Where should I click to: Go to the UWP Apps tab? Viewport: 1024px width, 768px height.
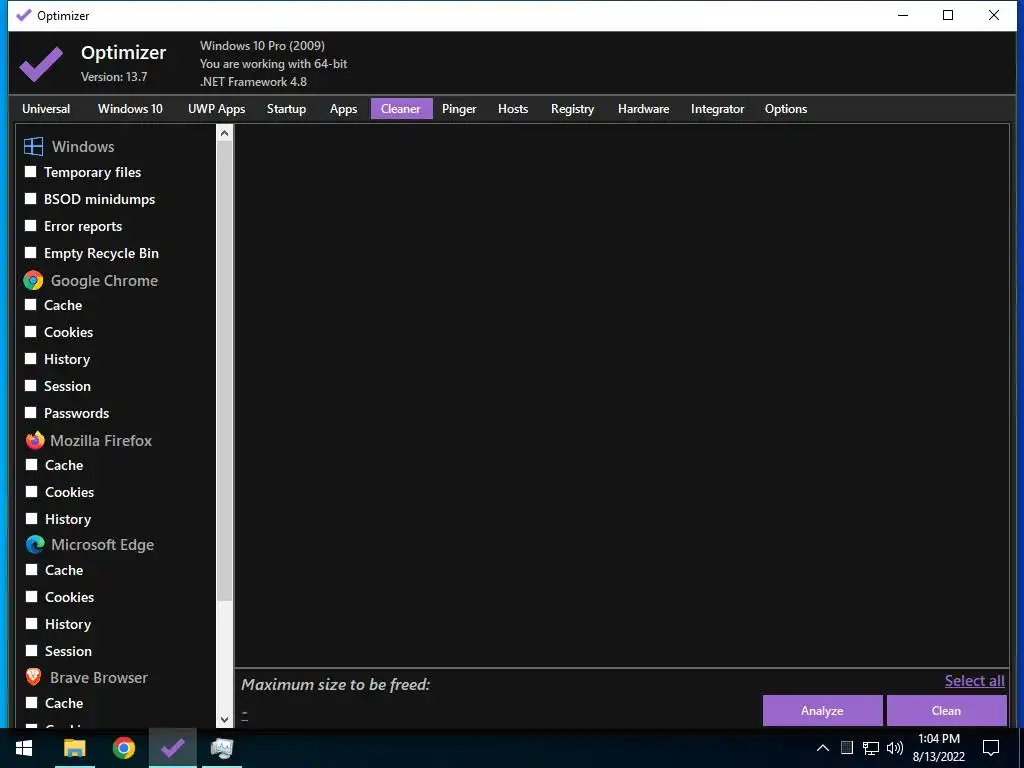(x=217, y=108)
